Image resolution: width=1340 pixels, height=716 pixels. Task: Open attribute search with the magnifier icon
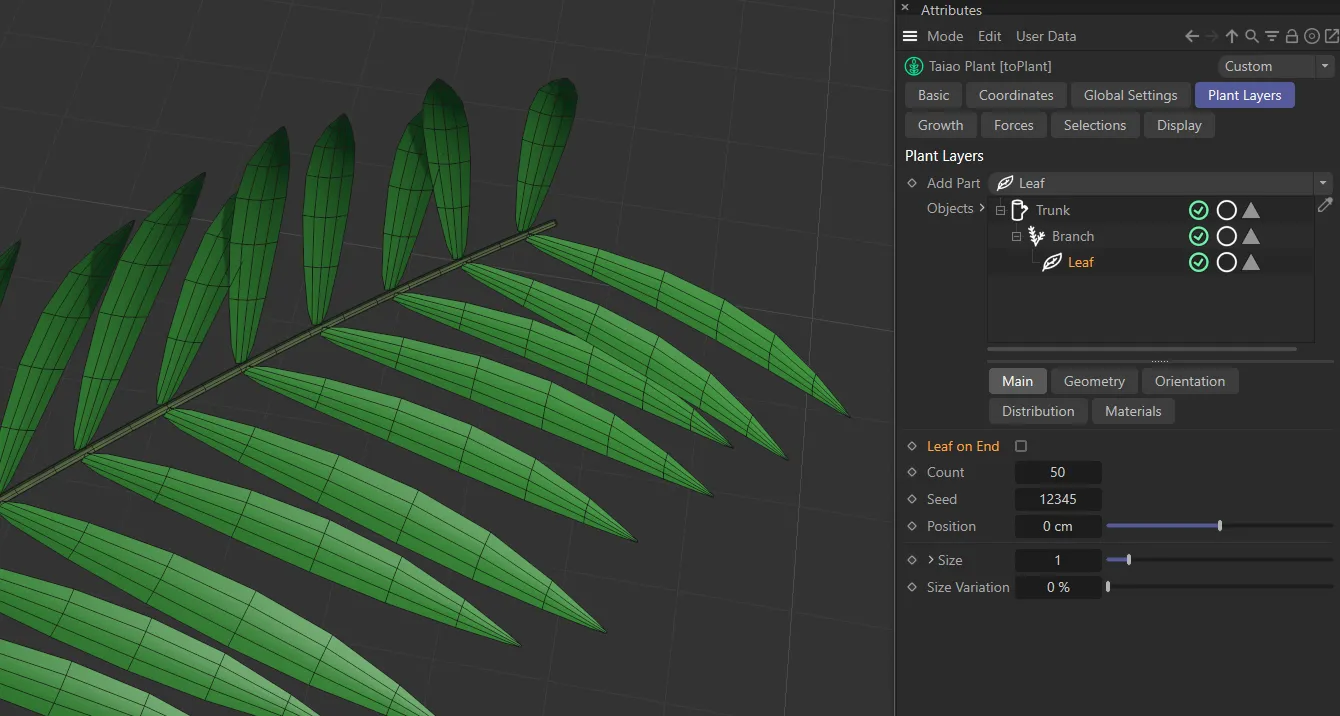tap(1252, 36)
